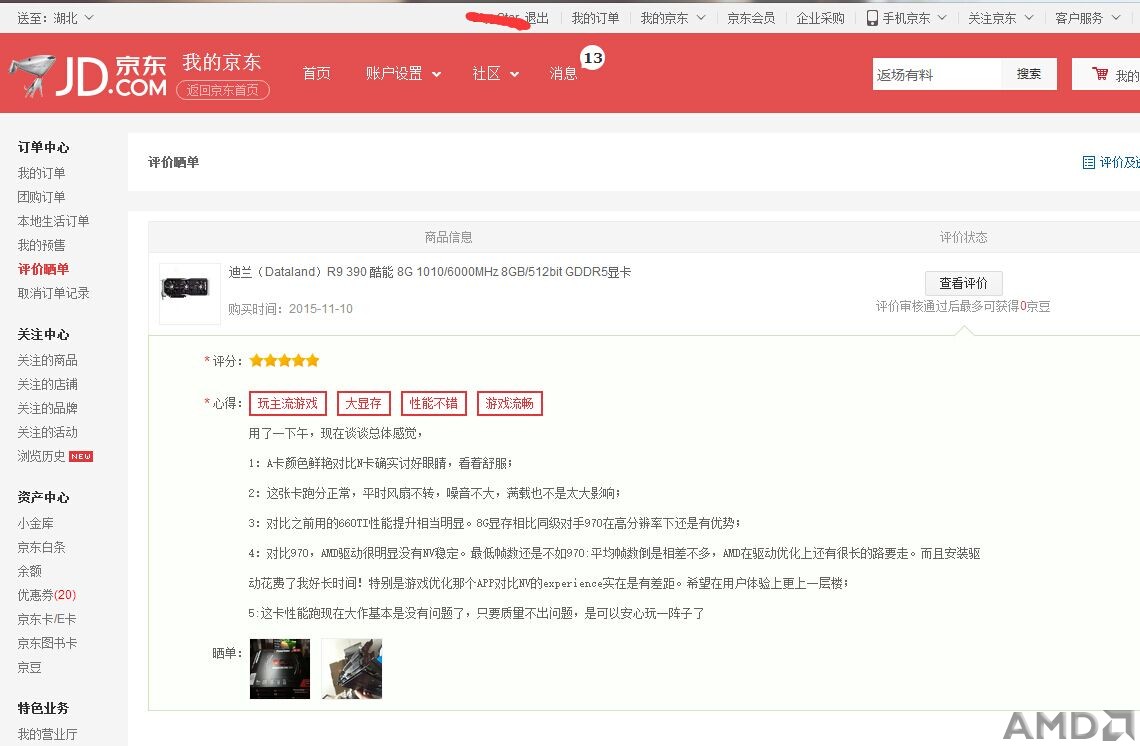The image size is (1140, 746).
Task: Focus the search input field 返场有料
Action: click(x=937, y=74)
